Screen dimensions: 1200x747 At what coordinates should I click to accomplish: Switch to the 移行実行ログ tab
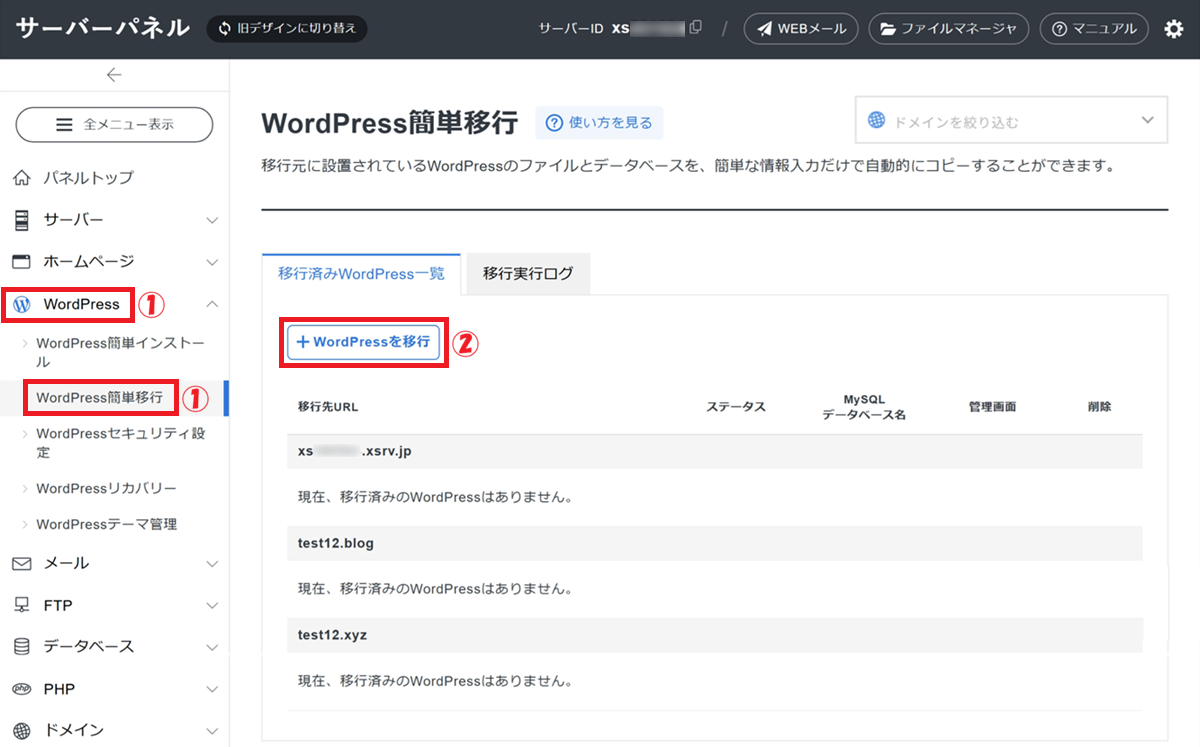[x=528, y=274]
